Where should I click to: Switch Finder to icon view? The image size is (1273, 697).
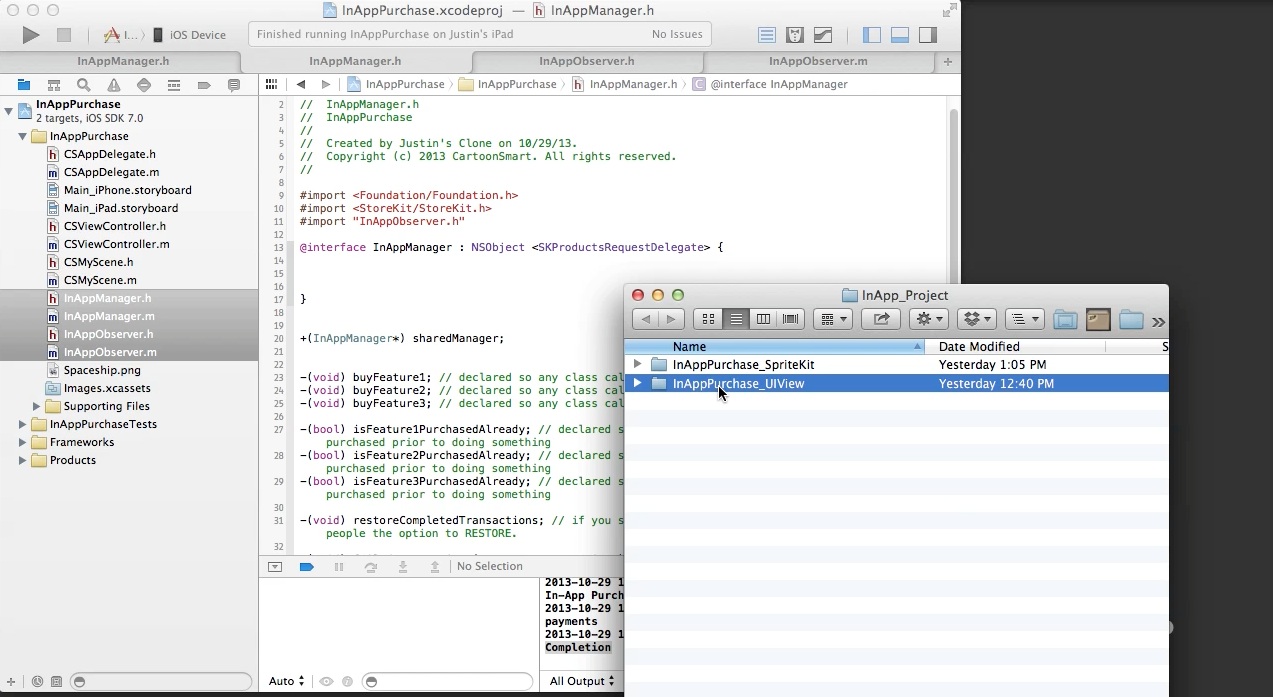point(708,319)
